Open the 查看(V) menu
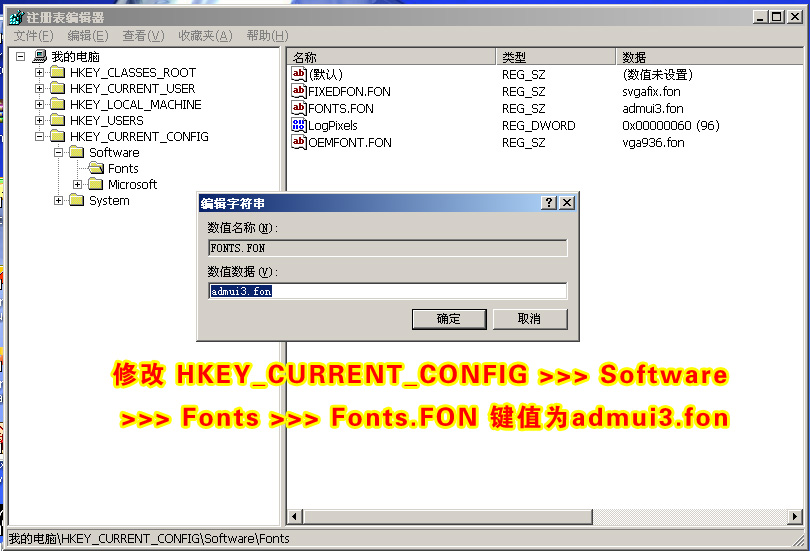The height and width of the screenshot is (551, 810). [144, 36]
